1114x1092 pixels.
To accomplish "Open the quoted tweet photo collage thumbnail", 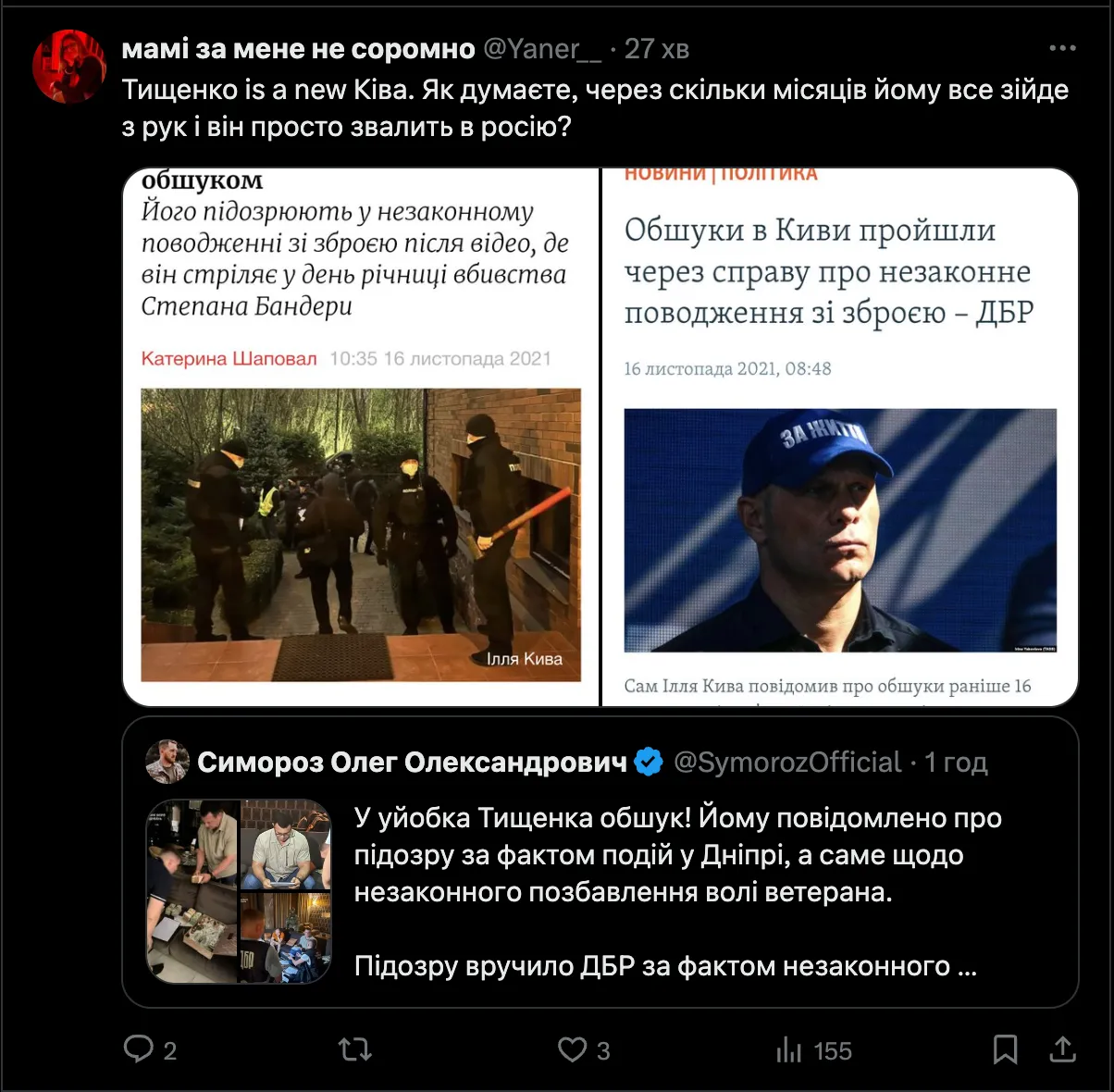I will click(x=240, y=891).
